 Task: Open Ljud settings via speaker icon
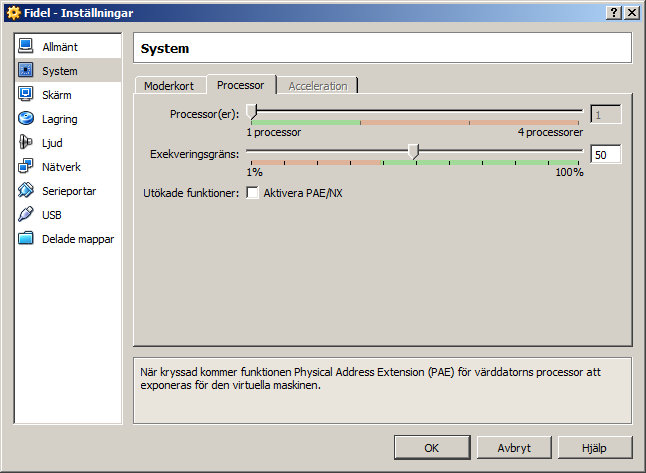26,143
